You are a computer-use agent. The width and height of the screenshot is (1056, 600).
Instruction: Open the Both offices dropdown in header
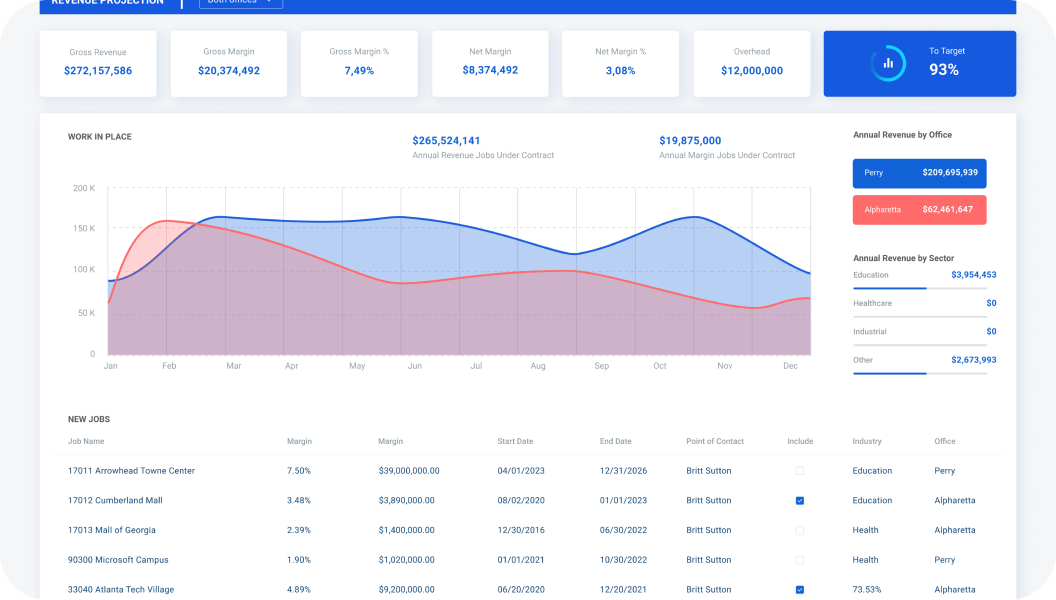[240, 2]
